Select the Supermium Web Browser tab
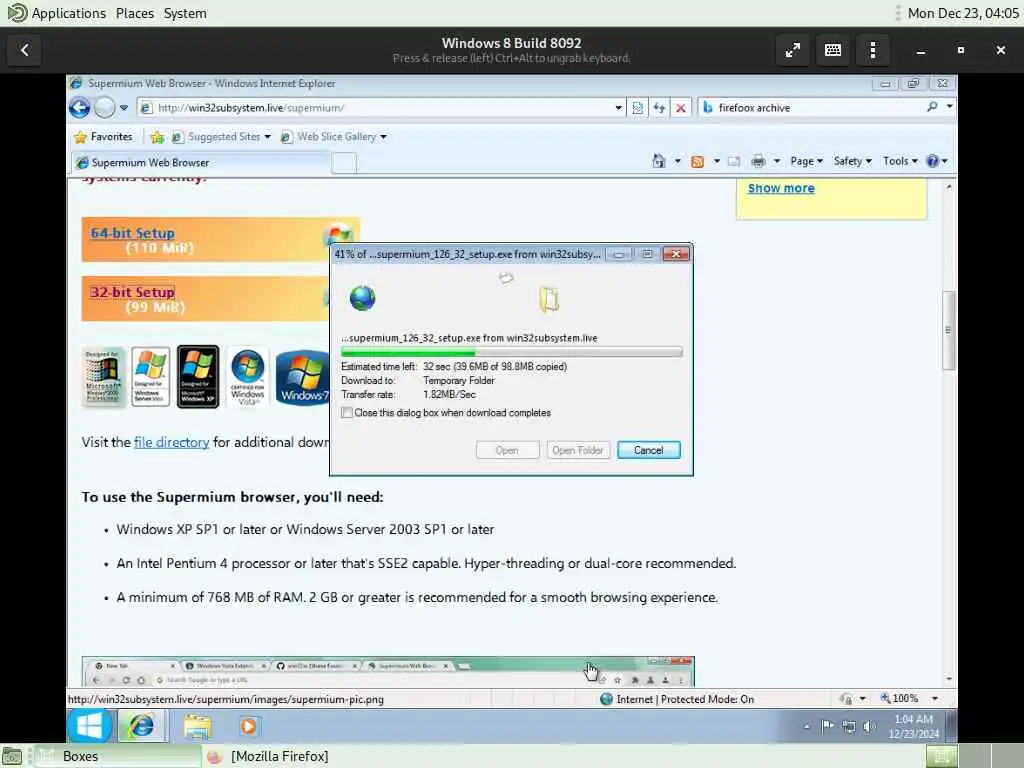This screenshot has width=1024, height=768. (x=199, y=163)
